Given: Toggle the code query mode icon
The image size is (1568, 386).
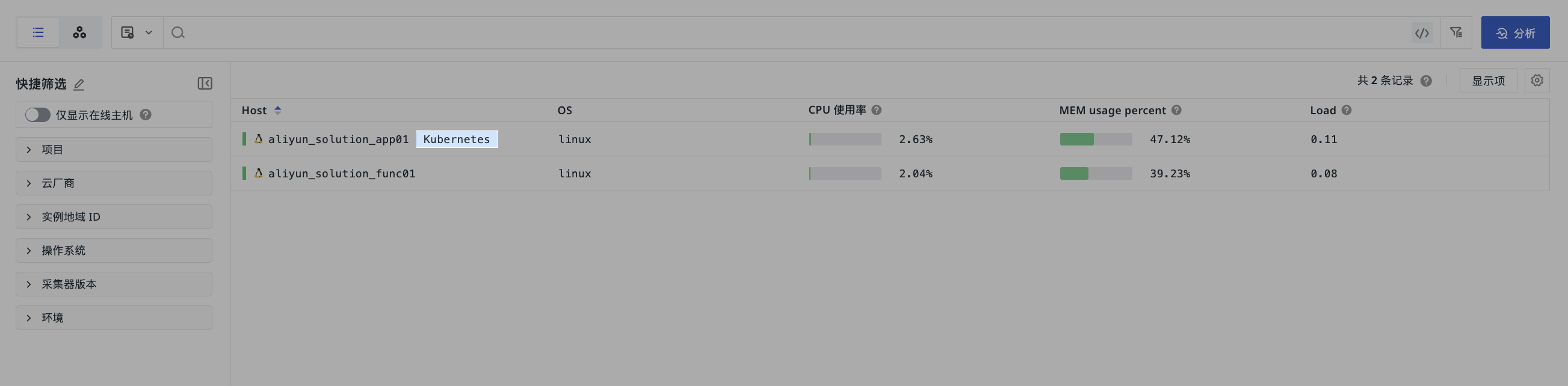Looking at the screenshot, I should 1422,33.
